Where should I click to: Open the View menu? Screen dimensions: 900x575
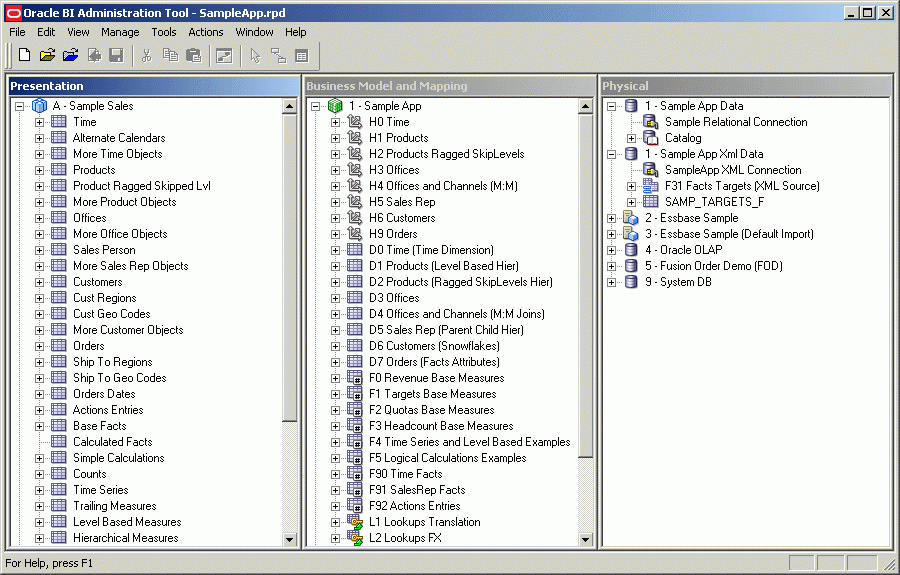coord(78,32)
